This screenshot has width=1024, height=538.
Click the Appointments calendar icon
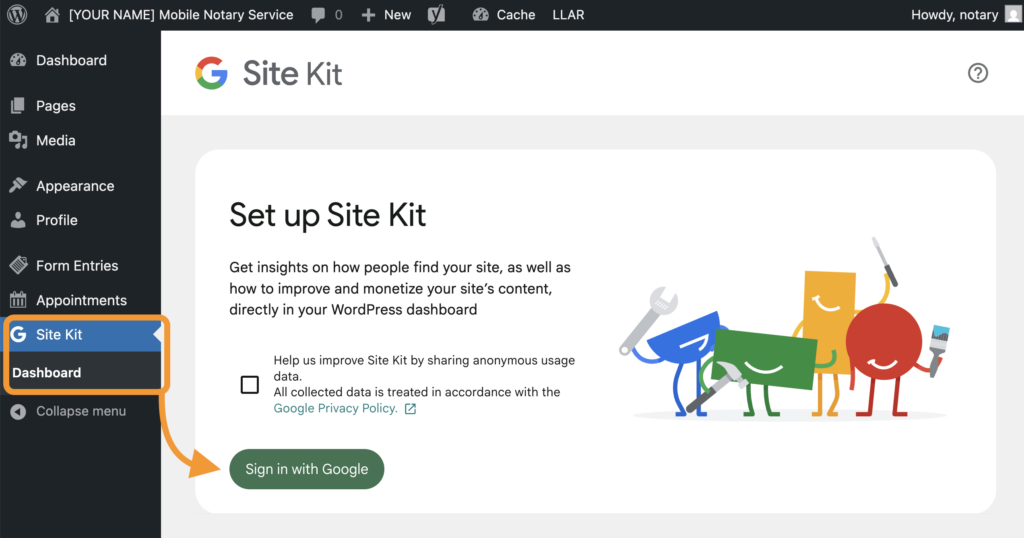tap(18, 300)
